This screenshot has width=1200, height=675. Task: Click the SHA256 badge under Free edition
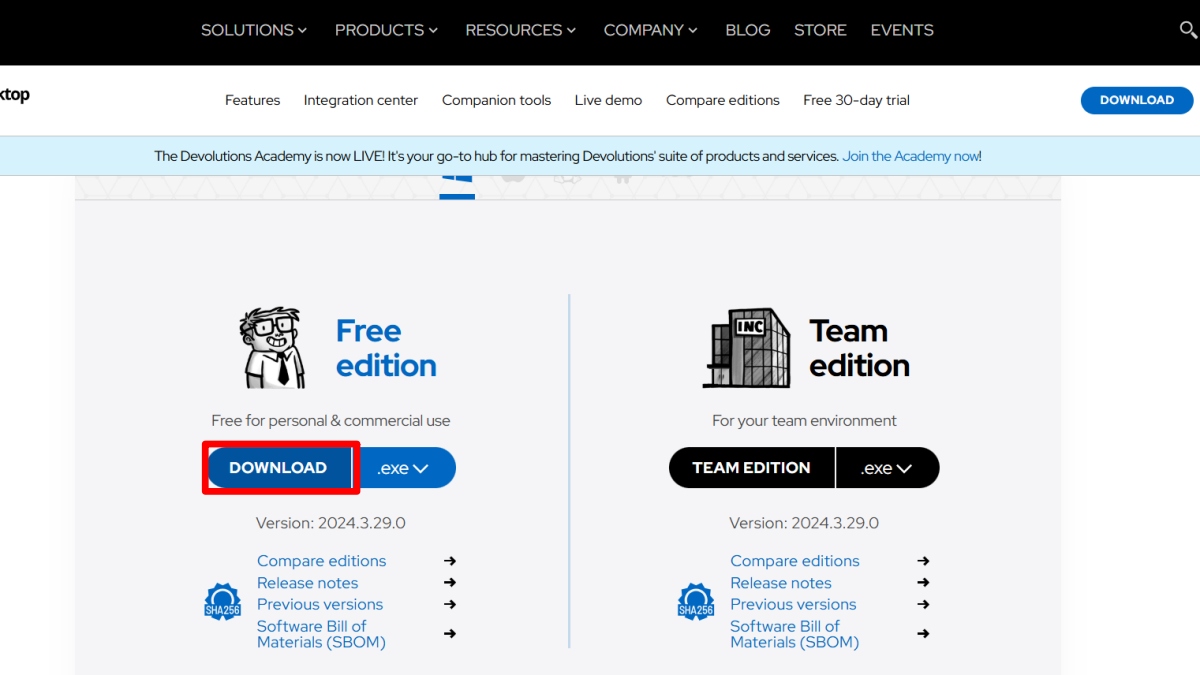(x=223, y=602)
